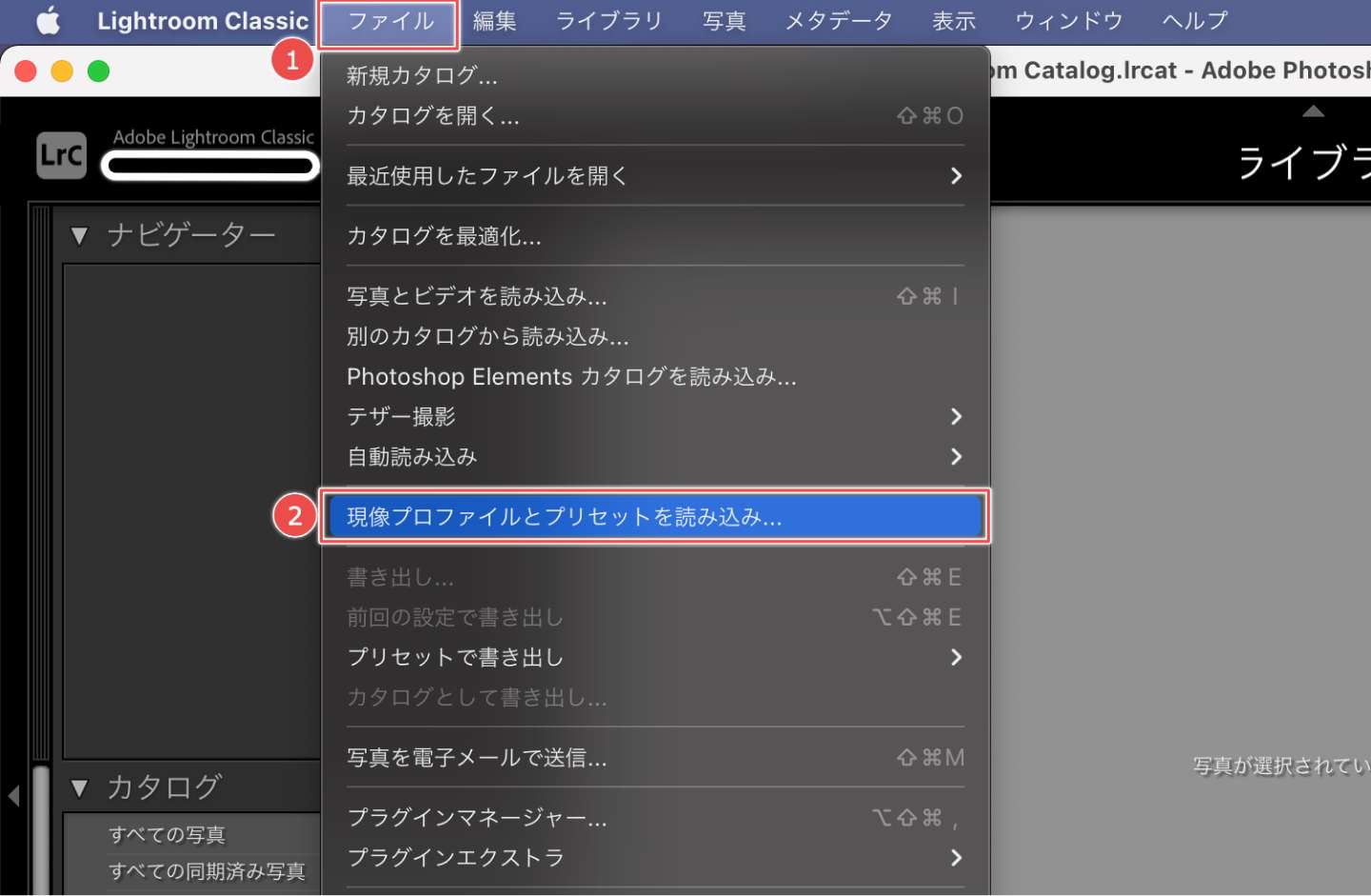1371x896 pixels.
Task: Choose プラグインマネージャー... menu item
Action: [655, 818]
